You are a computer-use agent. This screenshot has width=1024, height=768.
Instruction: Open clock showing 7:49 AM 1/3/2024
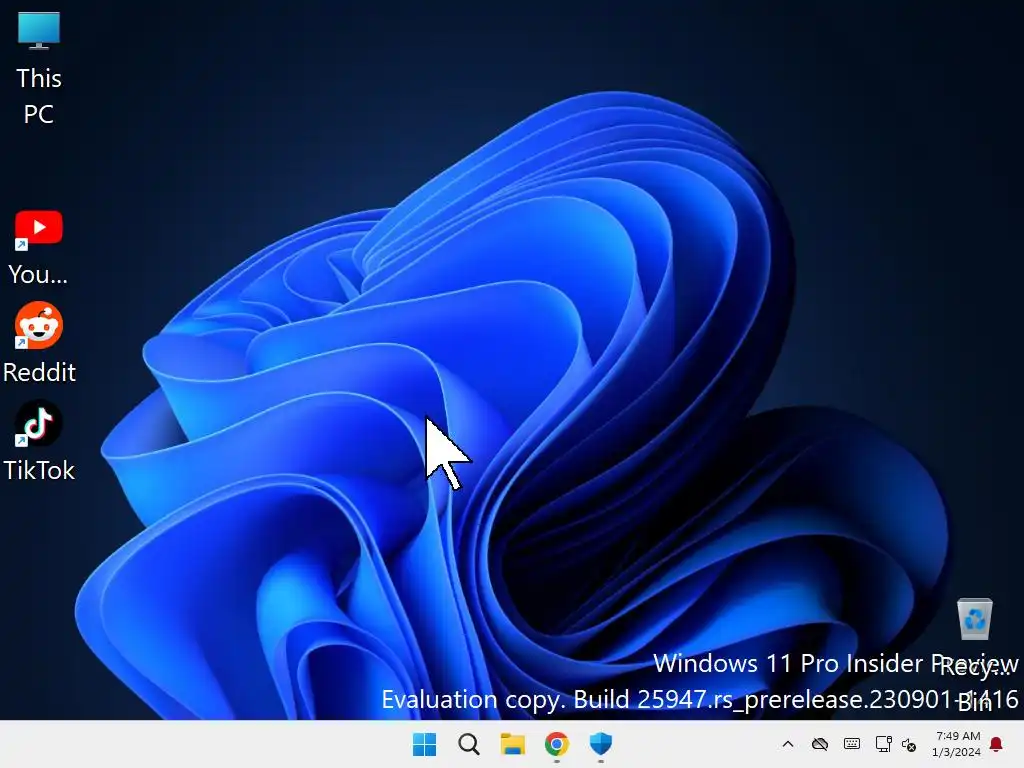957,744
